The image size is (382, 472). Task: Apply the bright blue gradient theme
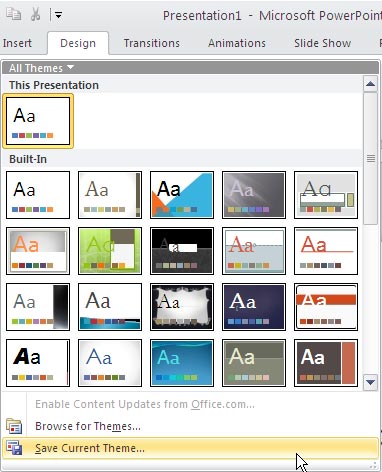point(182,363)
